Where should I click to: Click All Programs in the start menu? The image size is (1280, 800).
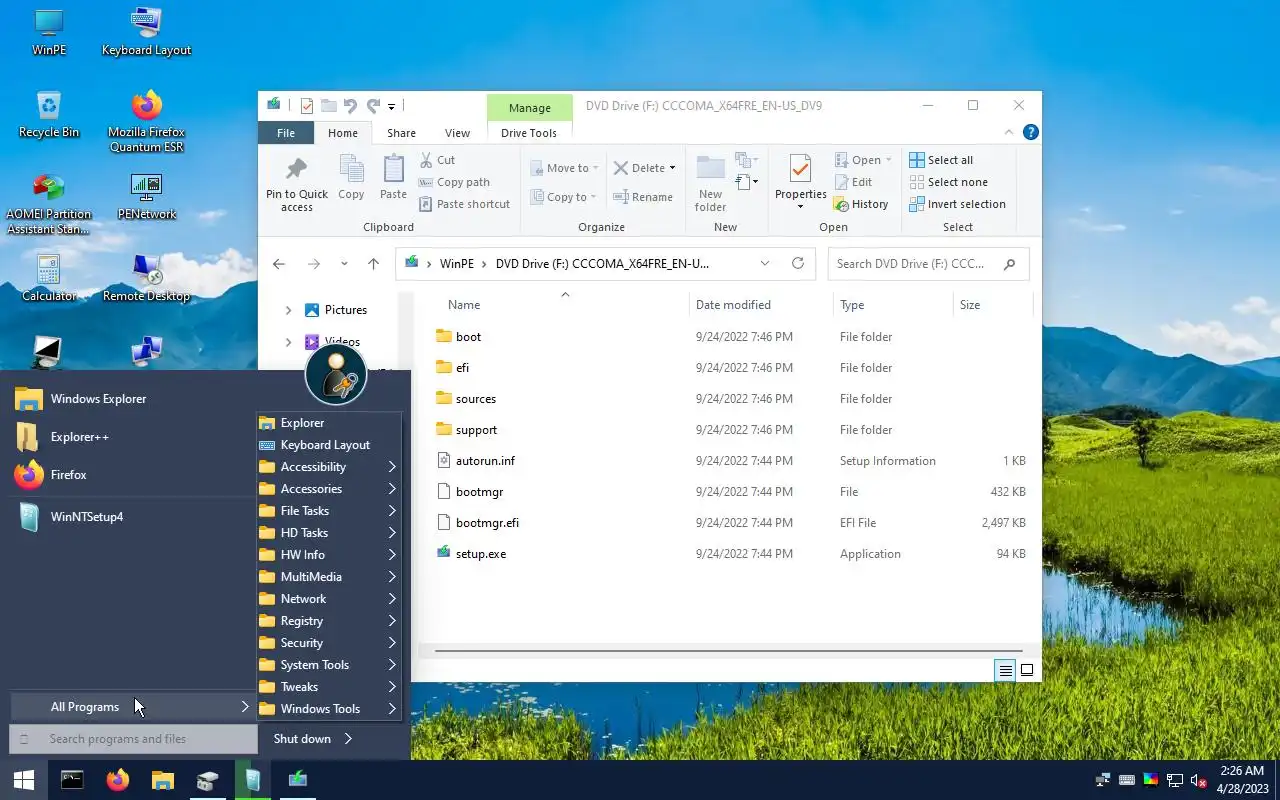coord(133,707)
